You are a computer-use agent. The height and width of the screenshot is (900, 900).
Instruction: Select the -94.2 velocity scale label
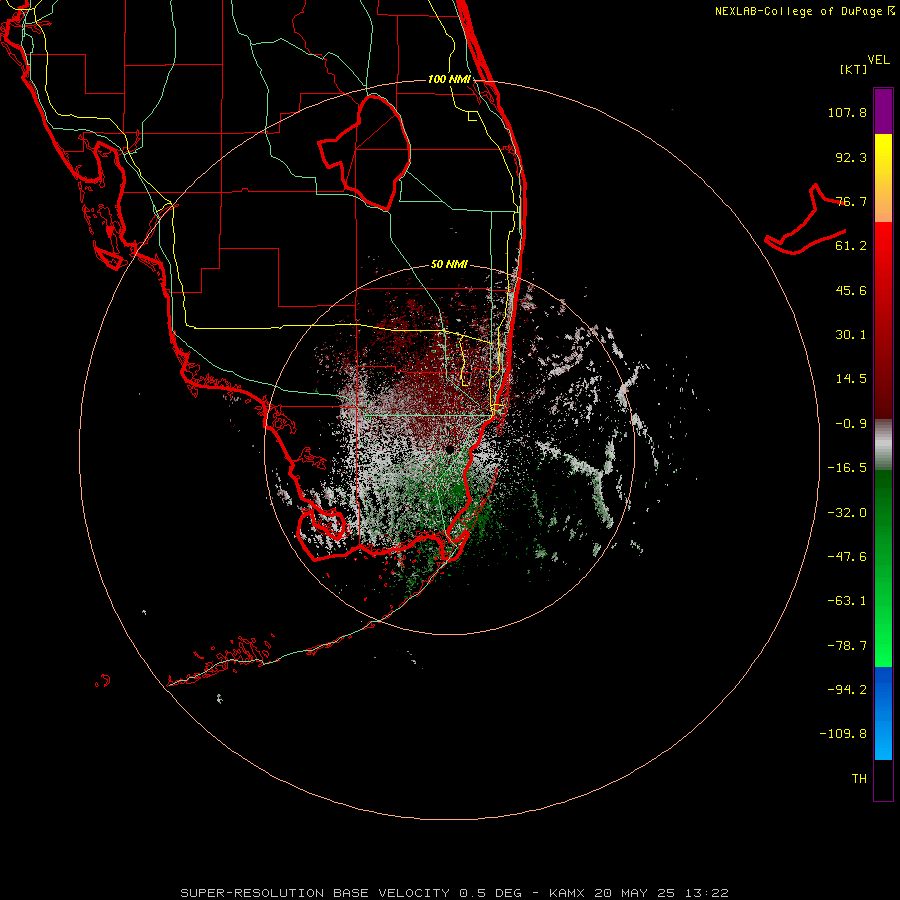[x=847, y=690]
